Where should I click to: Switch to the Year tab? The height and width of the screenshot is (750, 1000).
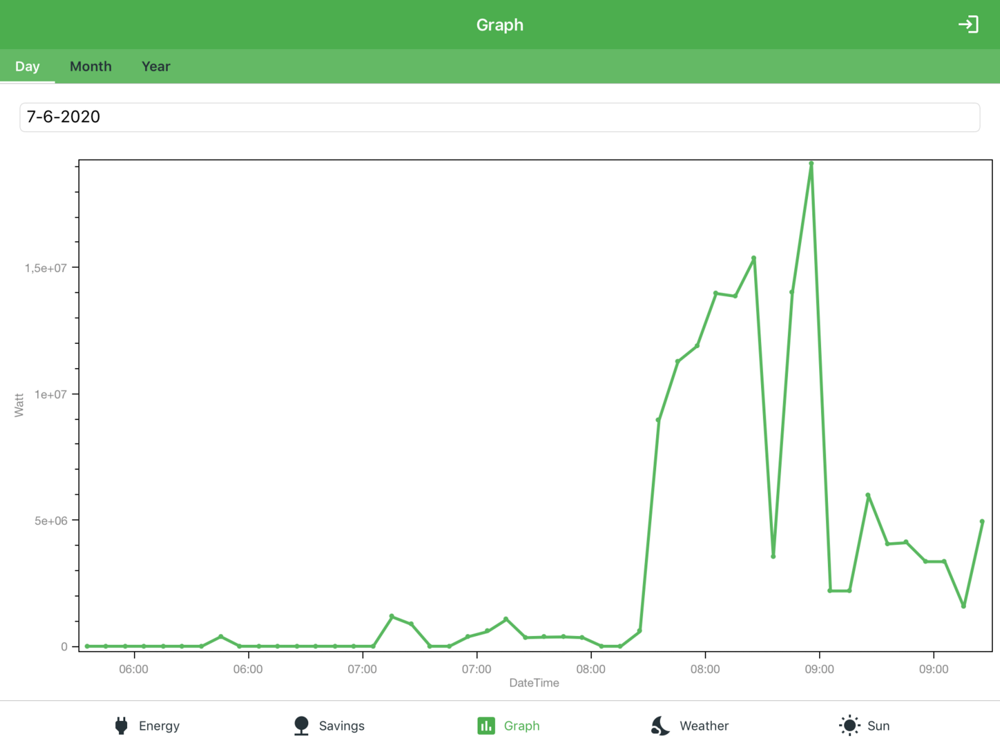point(156,66)
